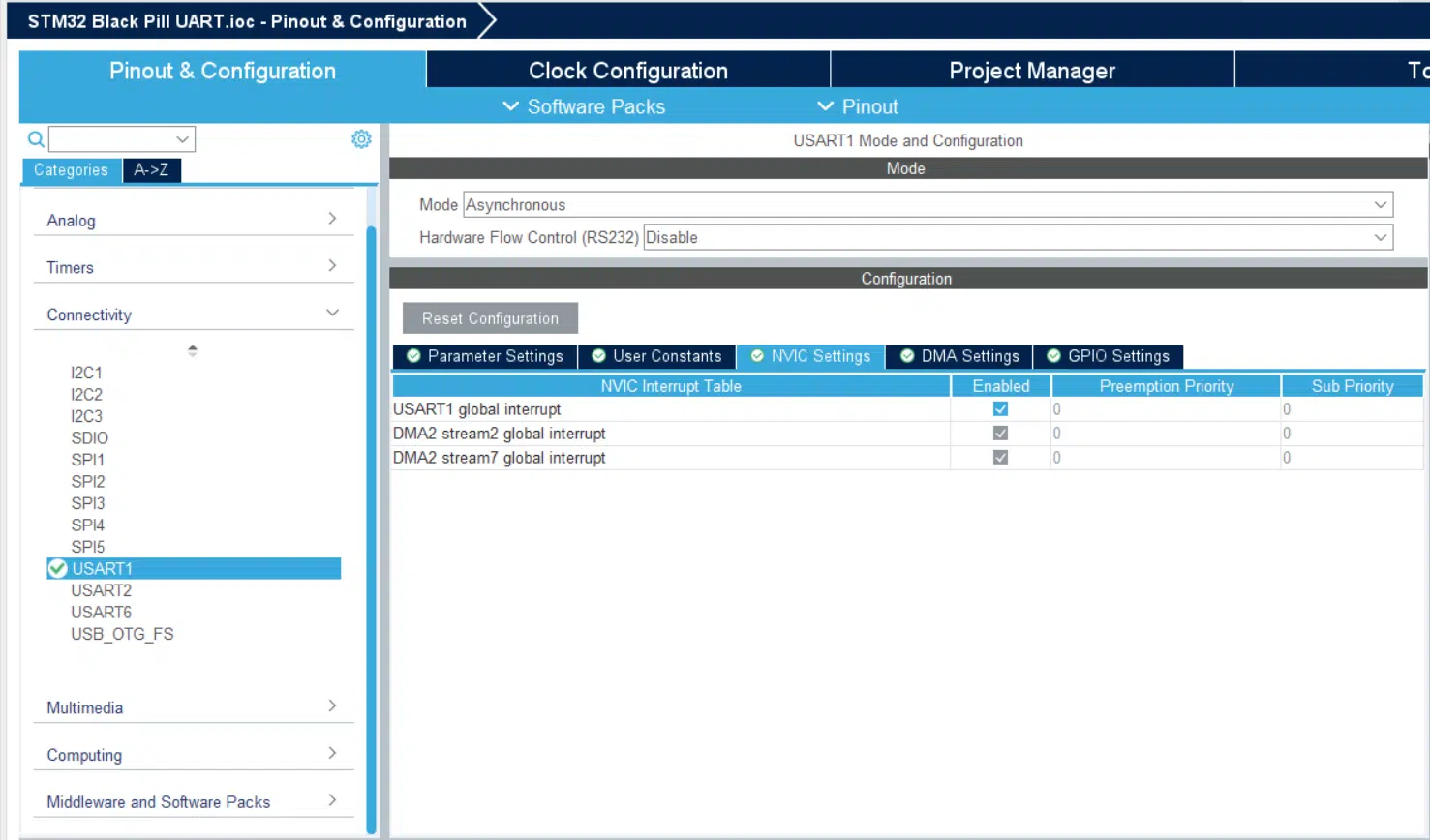Viewport: 1430px width, 840px height.
Task: Select USB_OTG_FS peripheral
Action: pos(122,635)
